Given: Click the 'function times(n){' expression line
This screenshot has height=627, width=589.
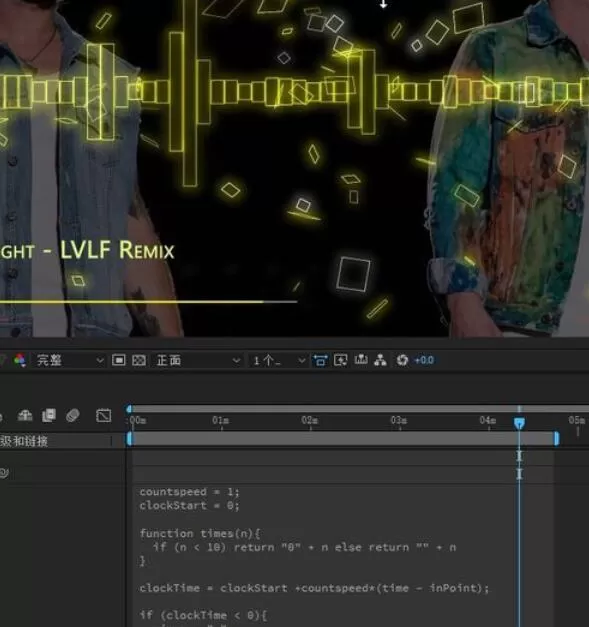Looking at the screenshot, I should pos(200,533).
